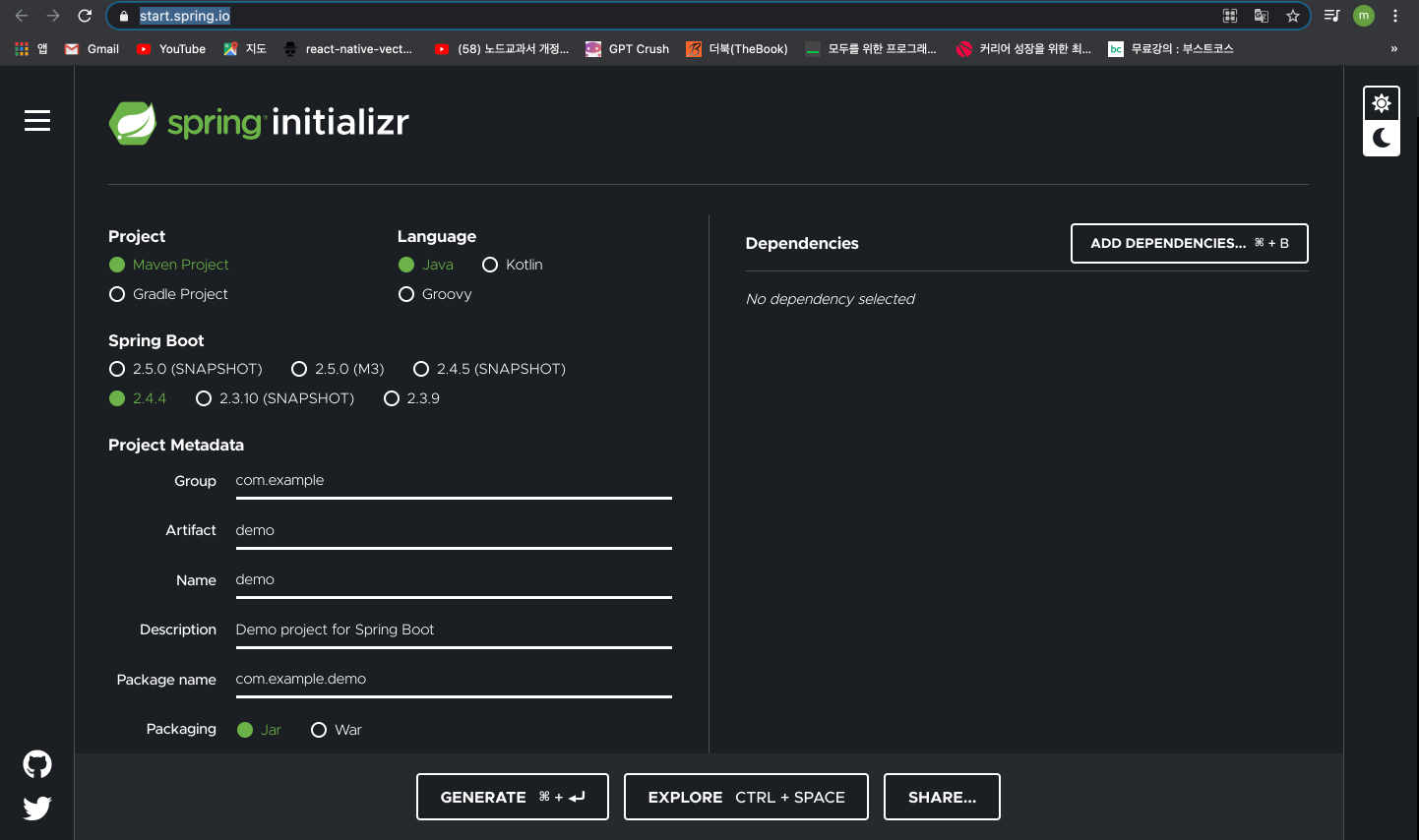Select Maven Project option
The height and width of the screenshot is (840, 1419).
(x=169, y=265)
